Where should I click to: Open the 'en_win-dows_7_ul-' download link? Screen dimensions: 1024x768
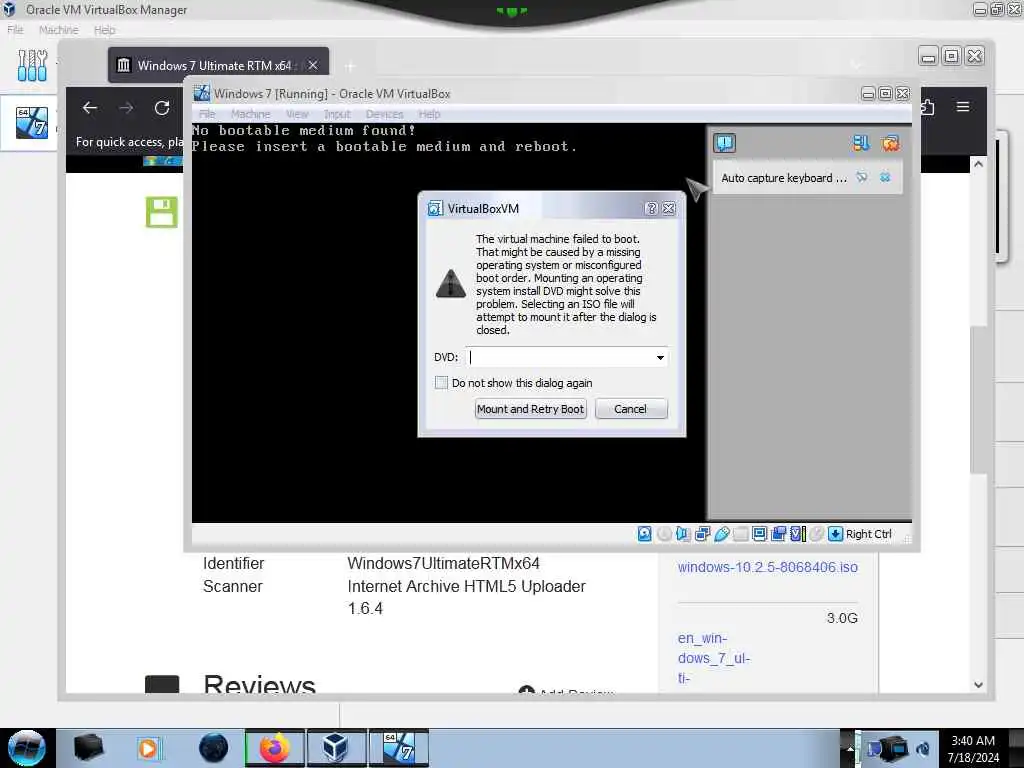pos(714,658)
